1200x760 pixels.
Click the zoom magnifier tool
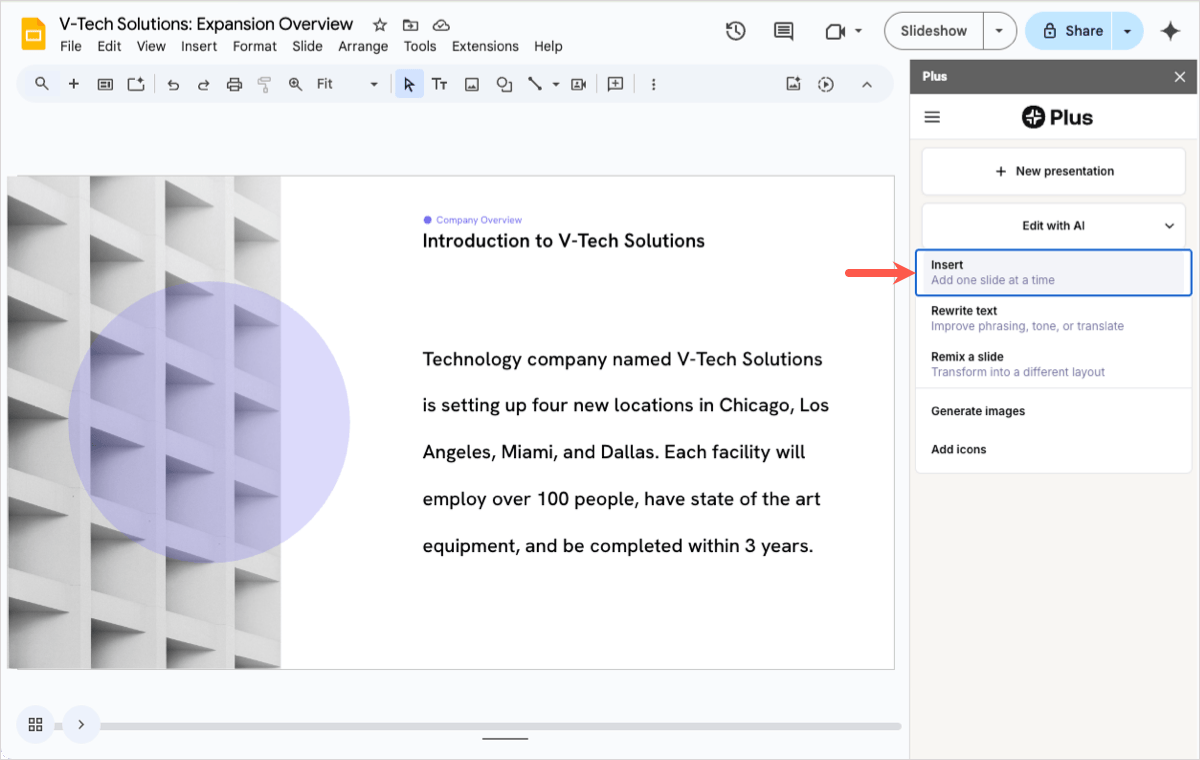(x=295, y=85)
